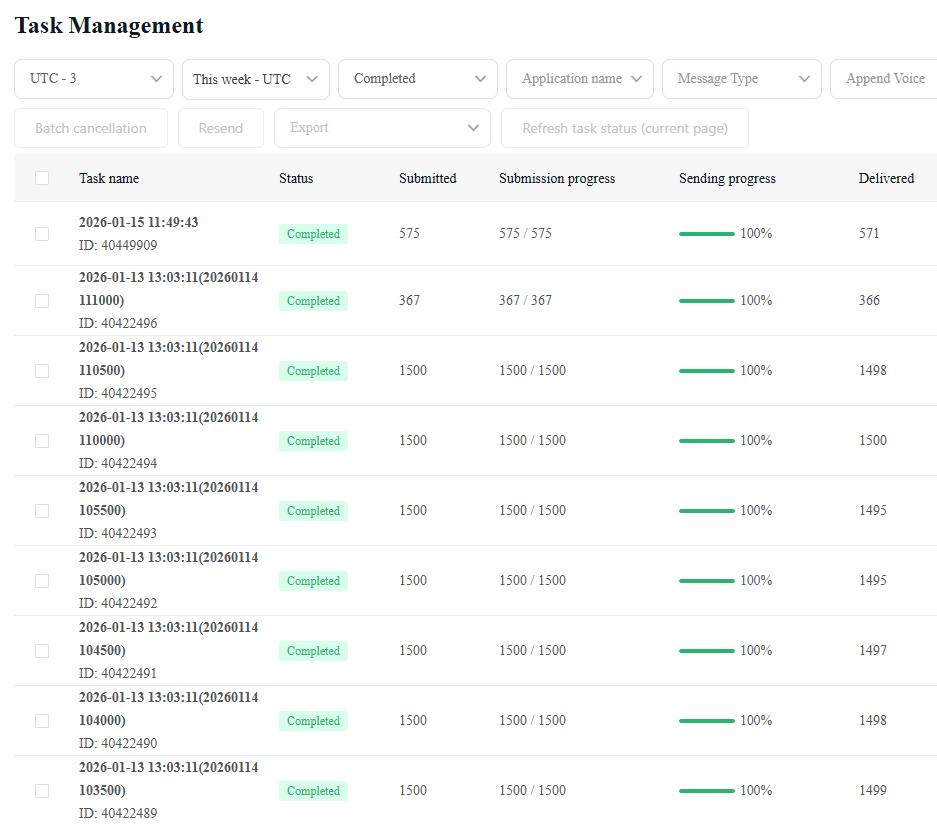The height and width of the screenshot is (825, 937).
Task: Click the Task Management page title
Action: [x=108, y=25]
